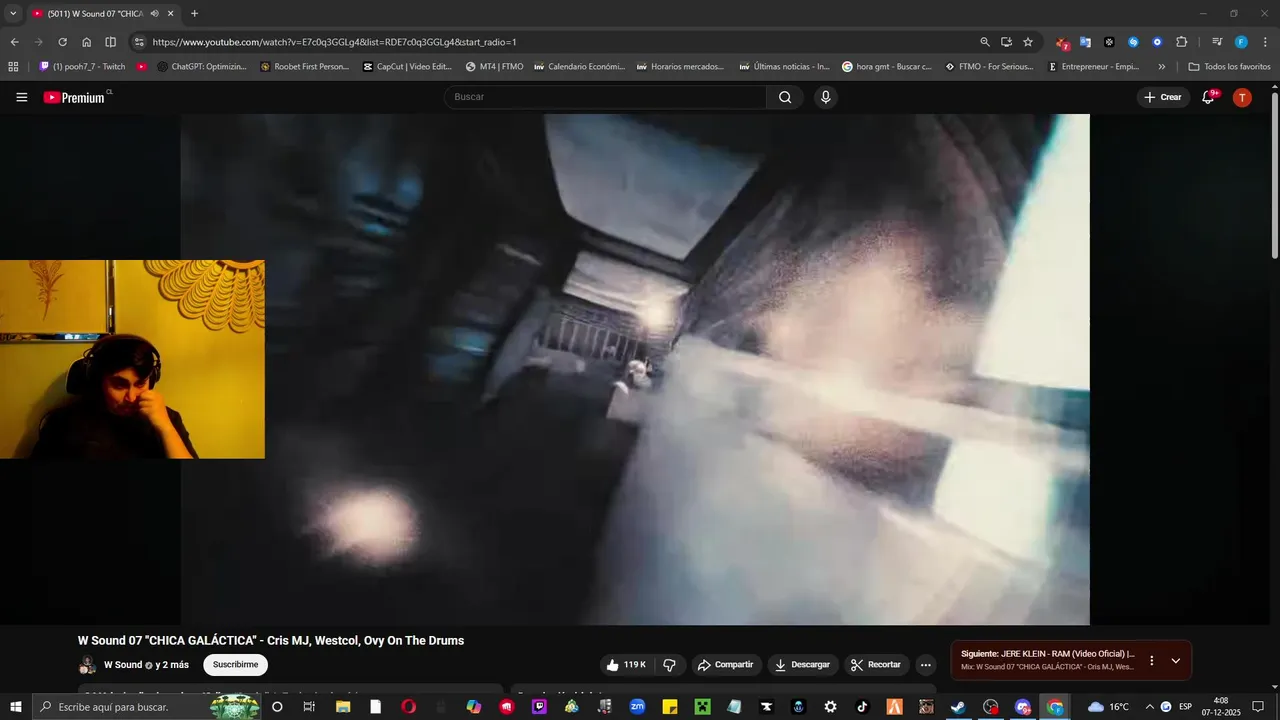Click the Descargar download button
Viewport: 1280px width, 720px height.
coord(802,665)
